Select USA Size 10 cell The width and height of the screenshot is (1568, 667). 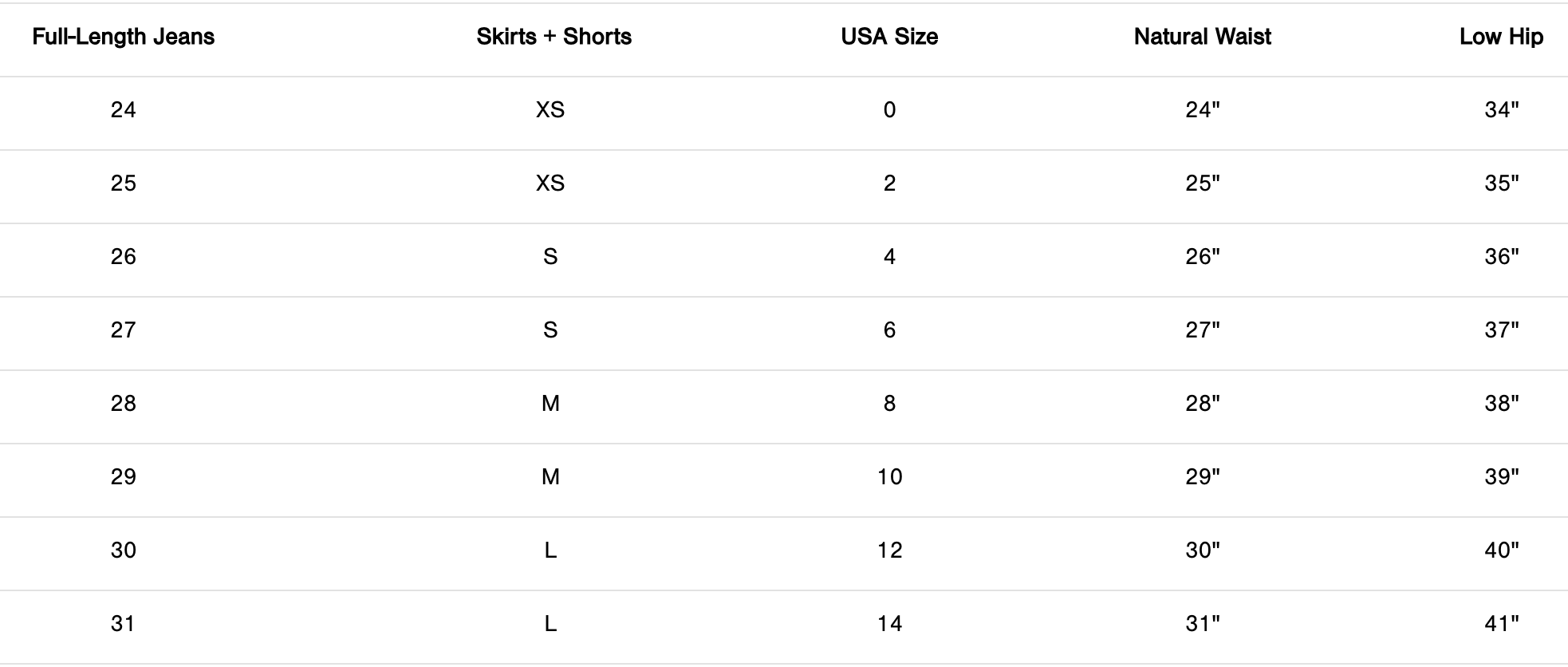(x=889, y=477)
